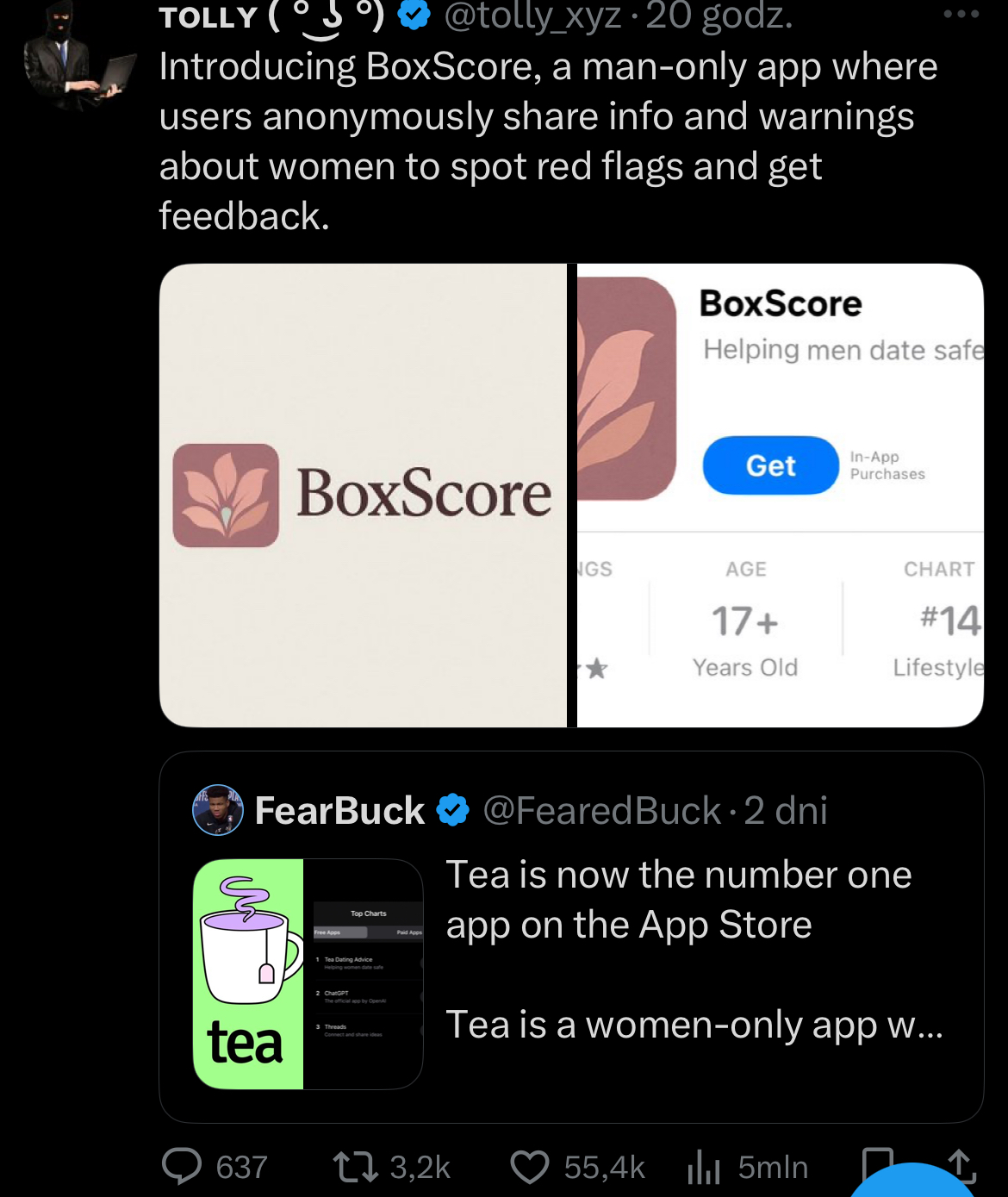Tap the FearBuck display name

pos(339,811)
